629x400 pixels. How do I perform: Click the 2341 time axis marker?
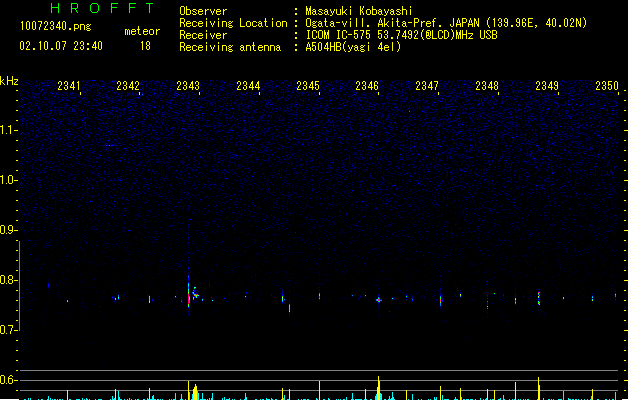pos(69,86)
